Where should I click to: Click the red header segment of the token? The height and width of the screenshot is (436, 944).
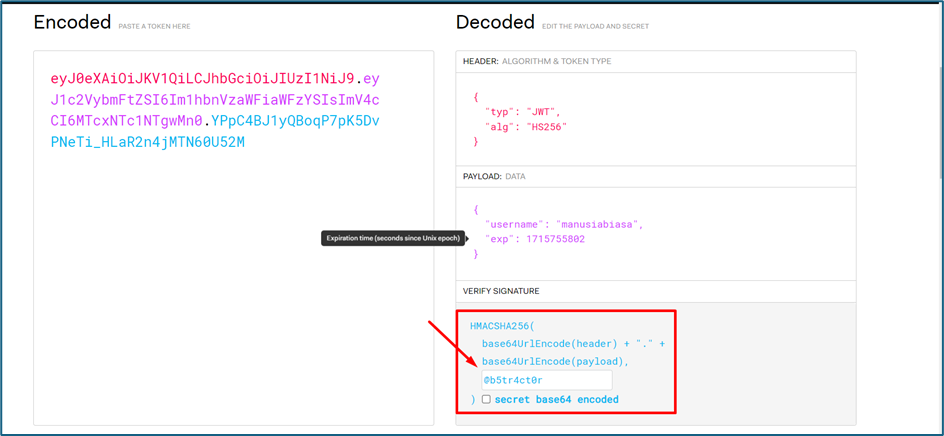(x=203, y=79)
